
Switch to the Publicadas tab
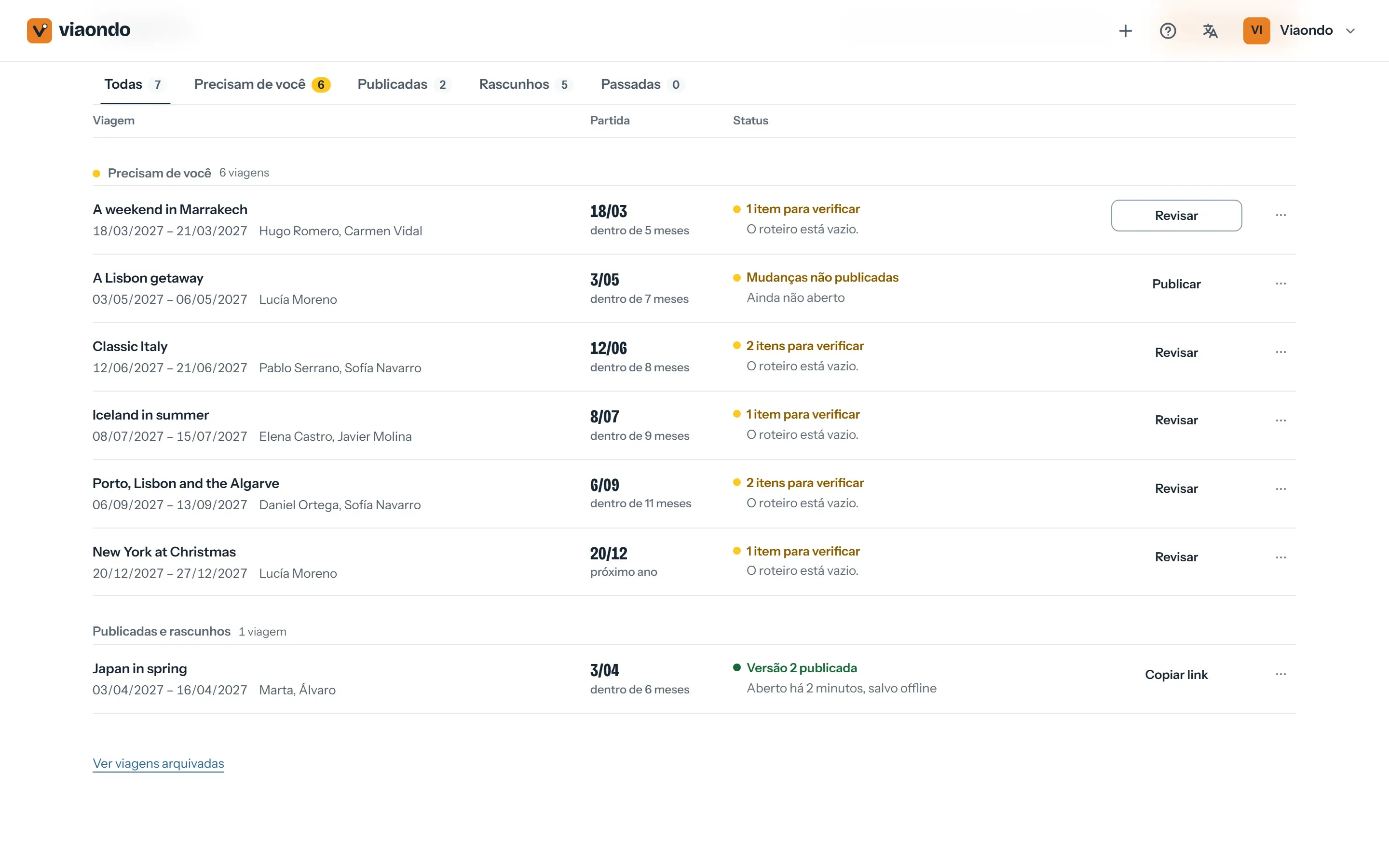pyautogui.click(x=404, y=84)
